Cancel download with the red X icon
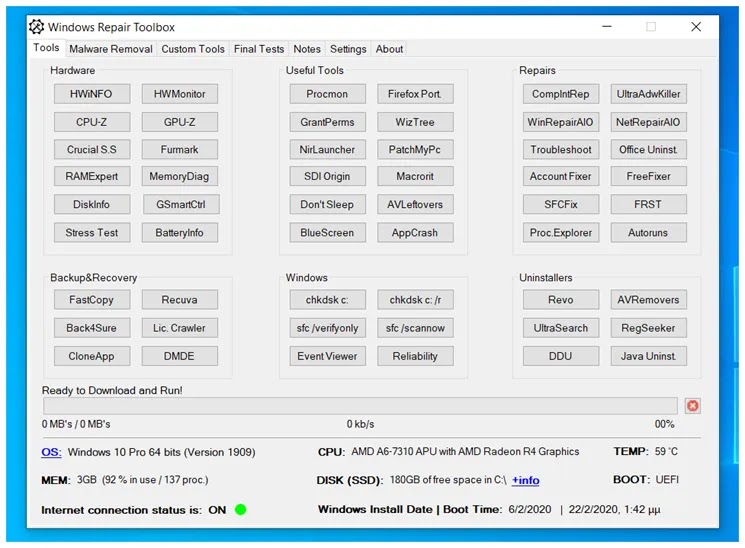This screenshot has height=548, width=745. [692, 406]
